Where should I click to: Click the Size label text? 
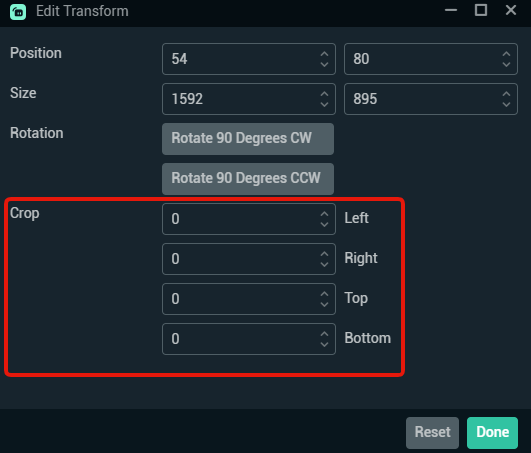(x=23, y=93)
